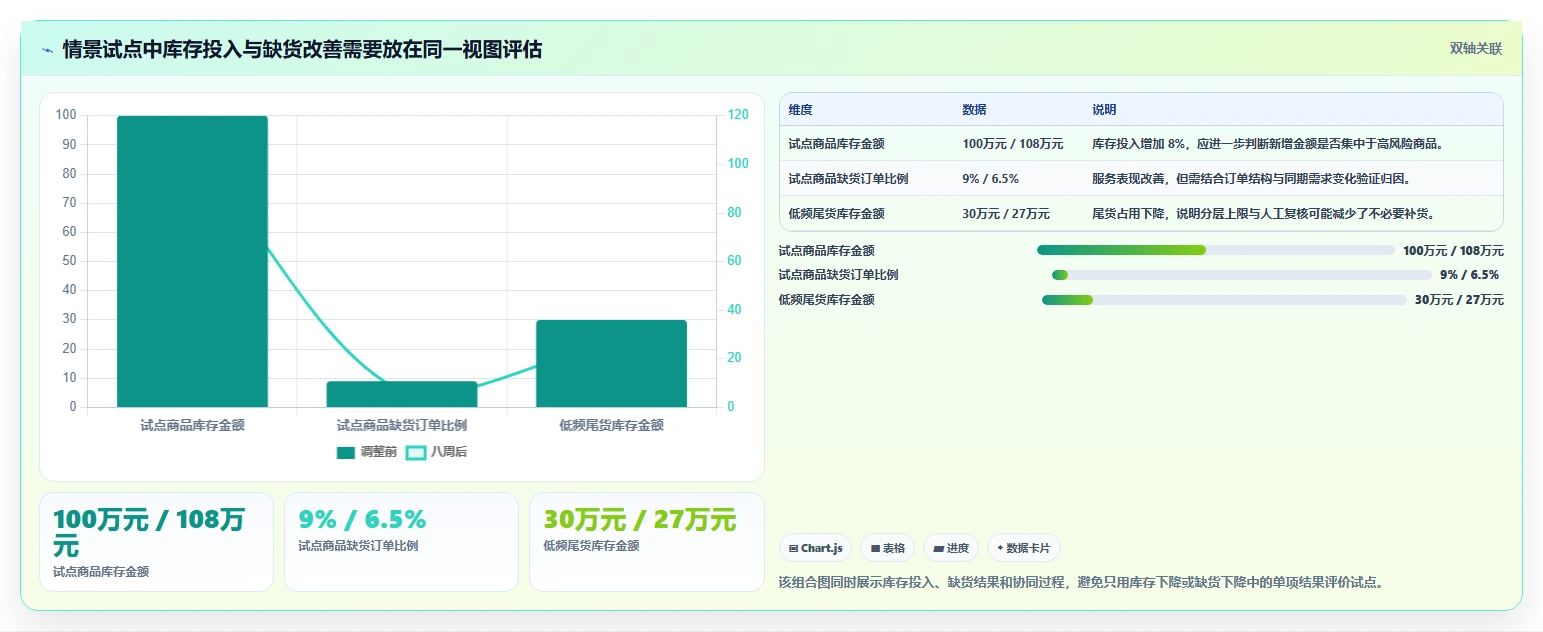The image size is (1543, 632).
Task: Click the 30万元 / 27万元 table cell
Action: pyautogui.click(x=1005, y=214)
